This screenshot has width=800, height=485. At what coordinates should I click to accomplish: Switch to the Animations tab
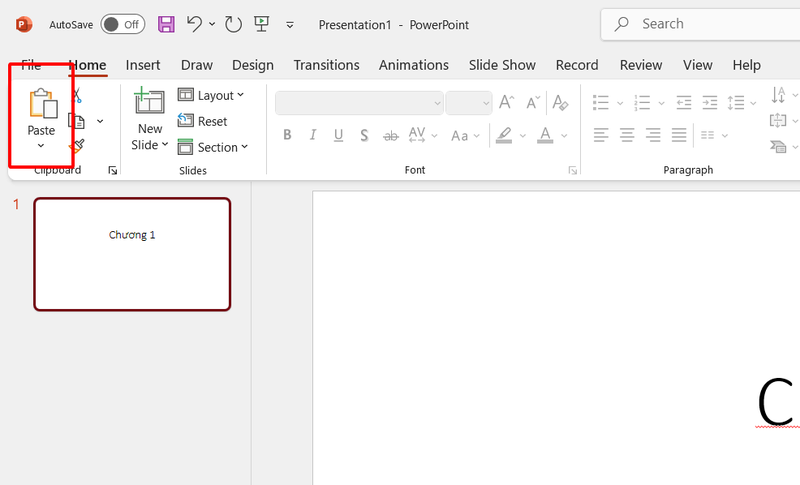click(x=413, y=65)
